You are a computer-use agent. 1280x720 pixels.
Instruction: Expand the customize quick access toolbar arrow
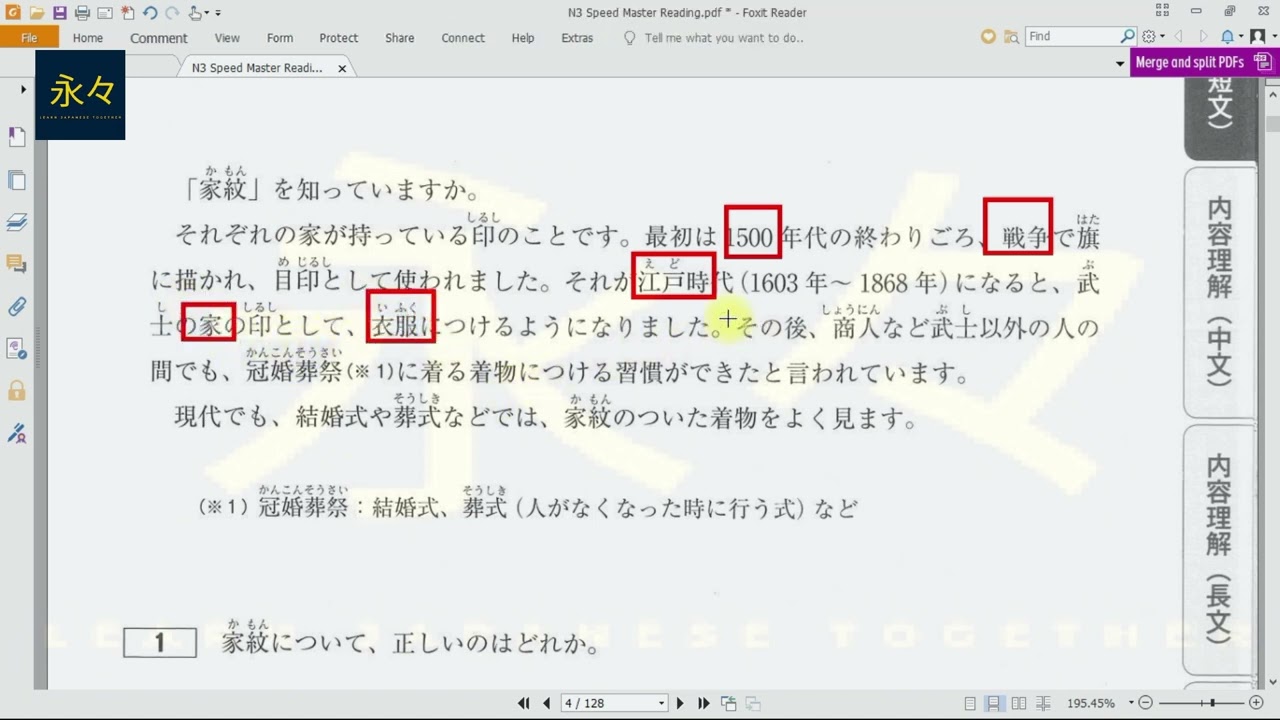point(218,13)
